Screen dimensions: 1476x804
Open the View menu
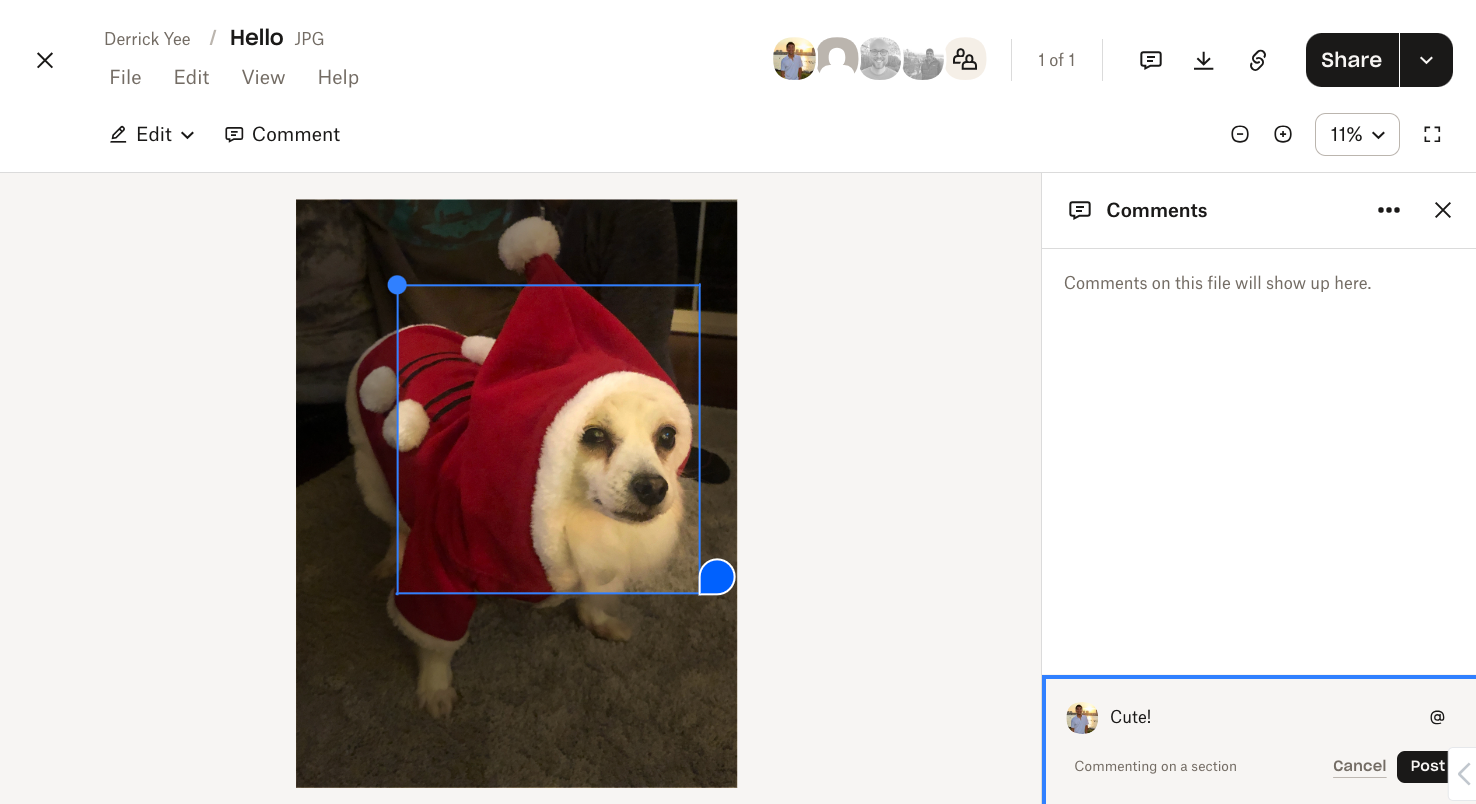pyautogui.click(x=263, y=78)
